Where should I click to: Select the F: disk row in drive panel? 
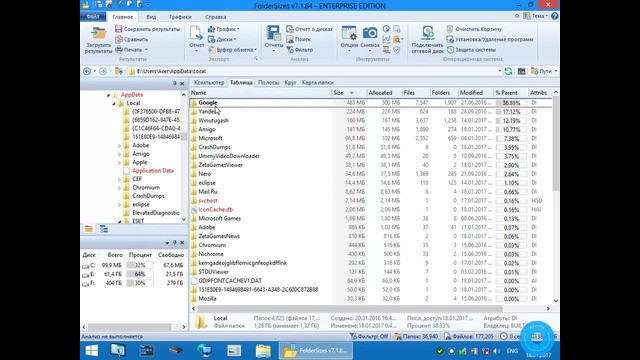click(x=133, y=283)
